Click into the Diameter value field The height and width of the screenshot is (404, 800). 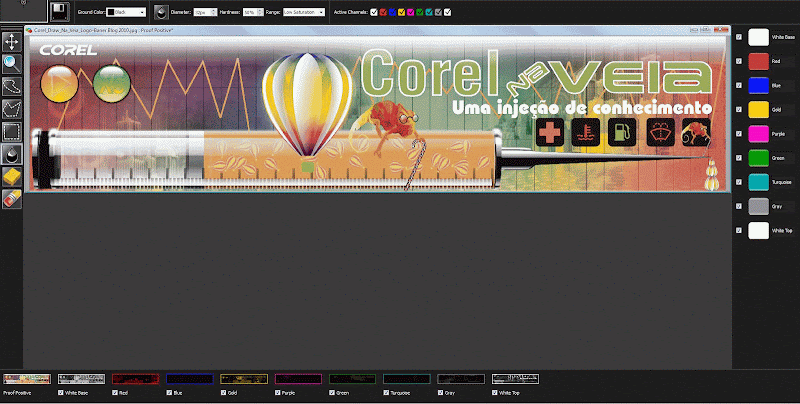[x=202, y=12]
